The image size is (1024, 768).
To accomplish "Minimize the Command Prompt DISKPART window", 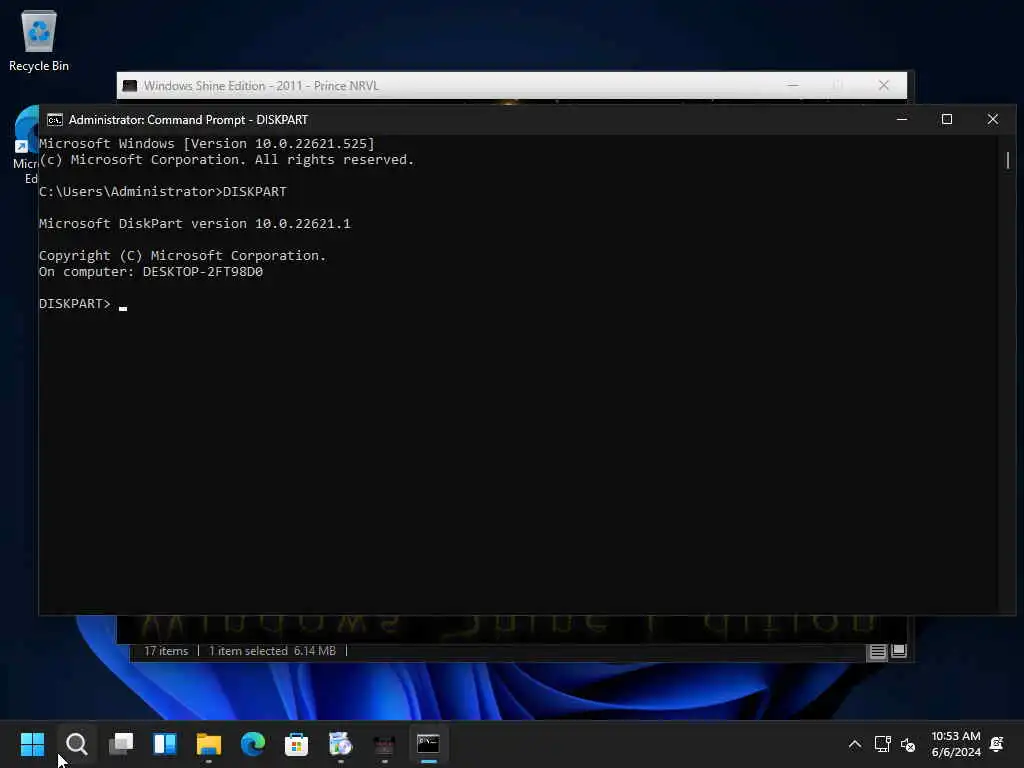I will (902, 119).
